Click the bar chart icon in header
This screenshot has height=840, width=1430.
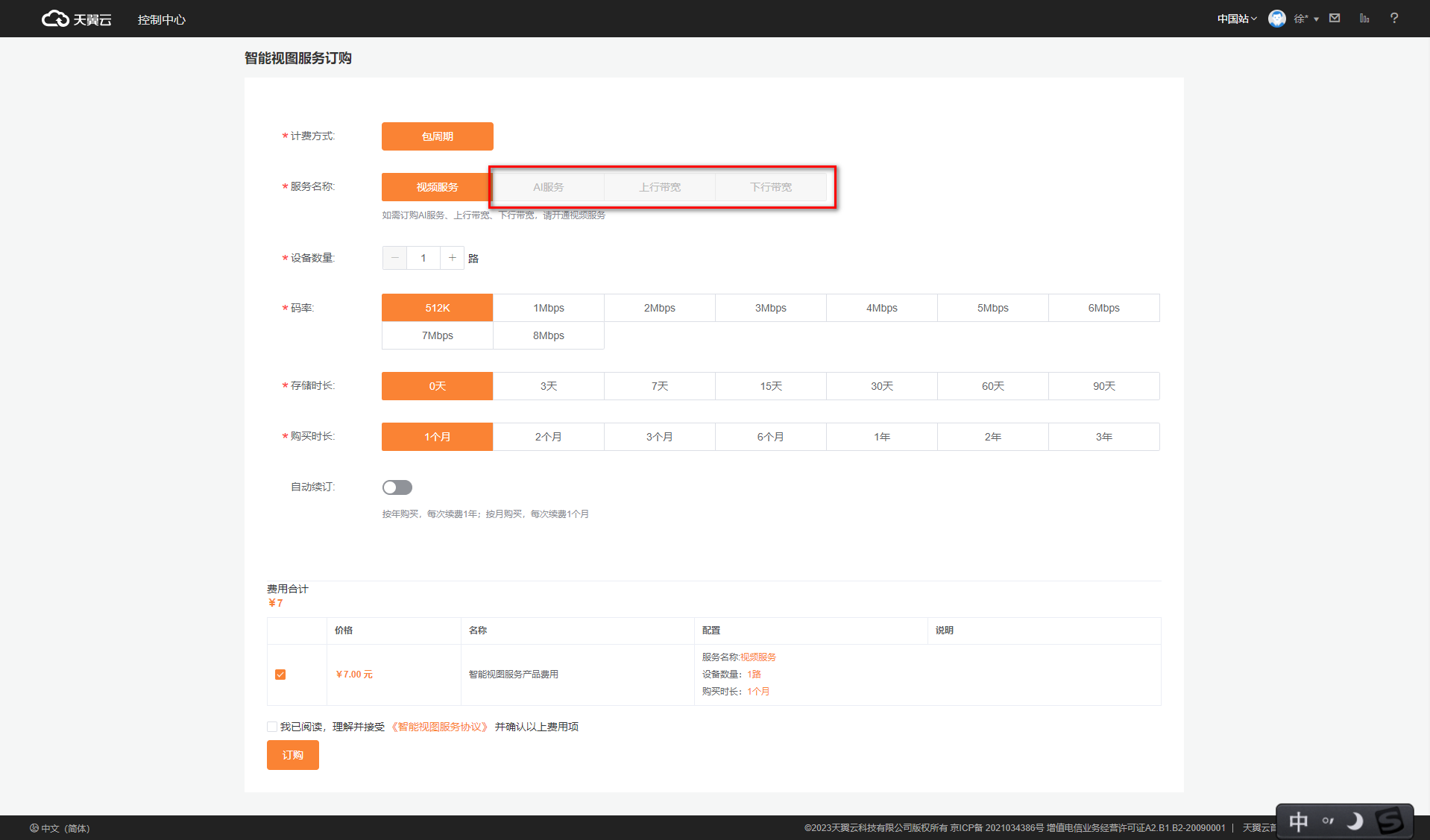(x=1364, y=18)
